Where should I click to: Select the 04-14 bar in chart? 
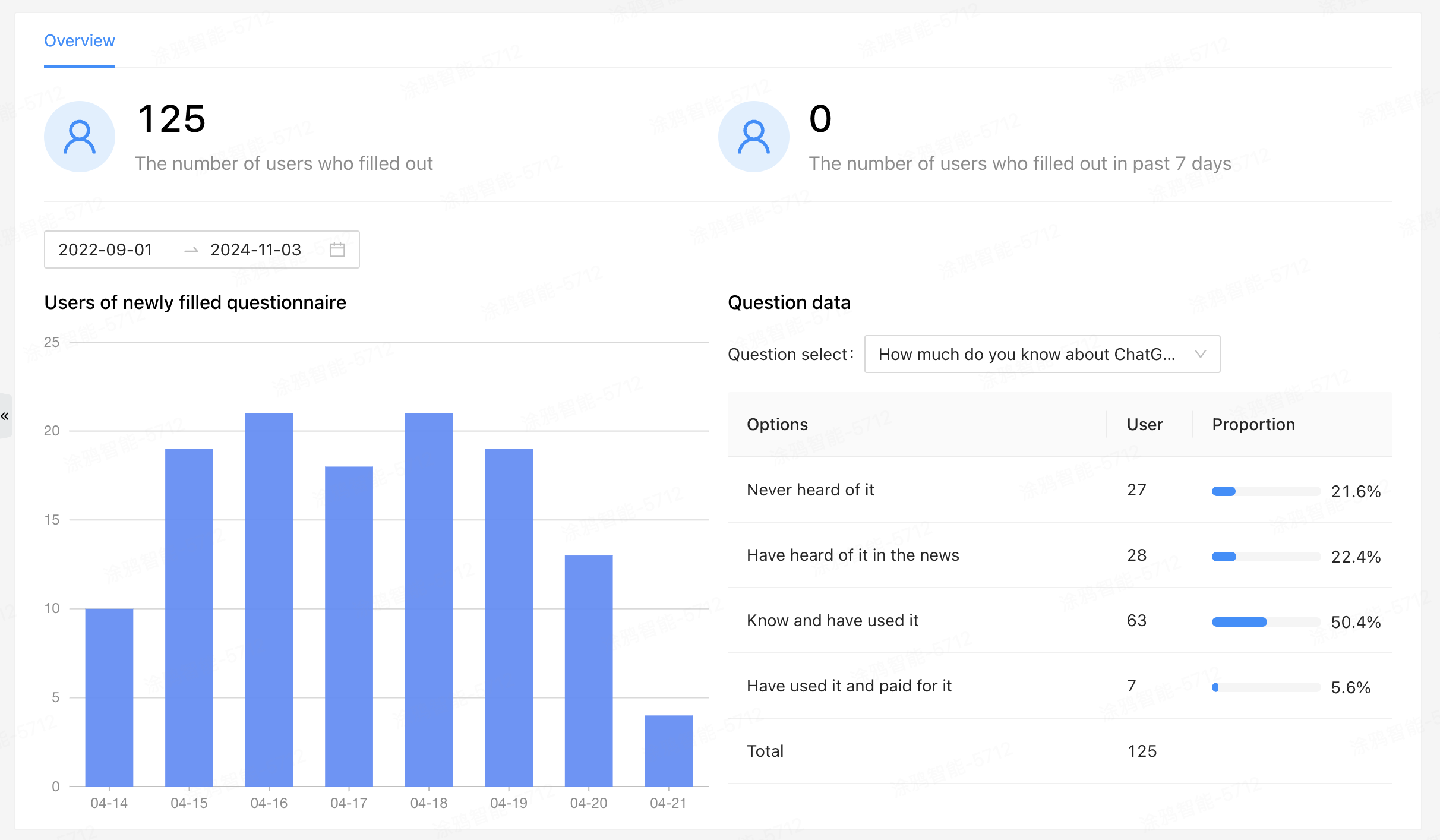point(109,697)
